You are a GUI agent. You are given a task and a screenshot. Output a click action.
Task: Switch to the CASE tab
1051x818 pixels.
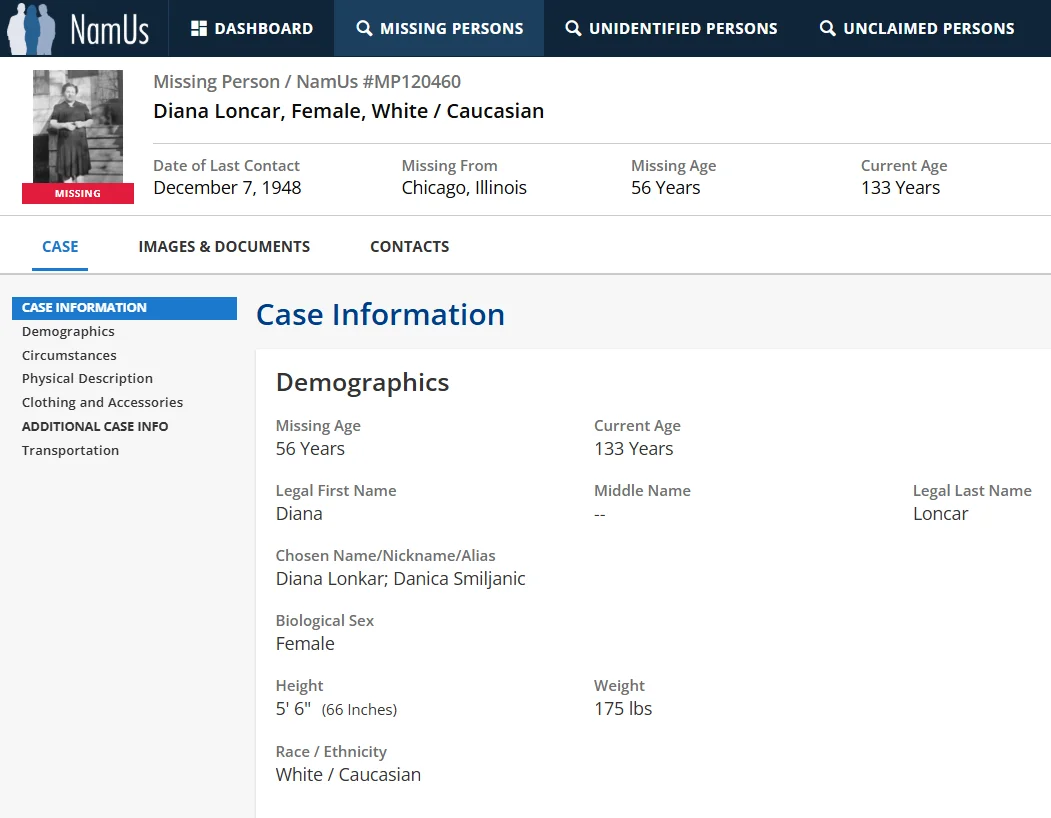60,247
